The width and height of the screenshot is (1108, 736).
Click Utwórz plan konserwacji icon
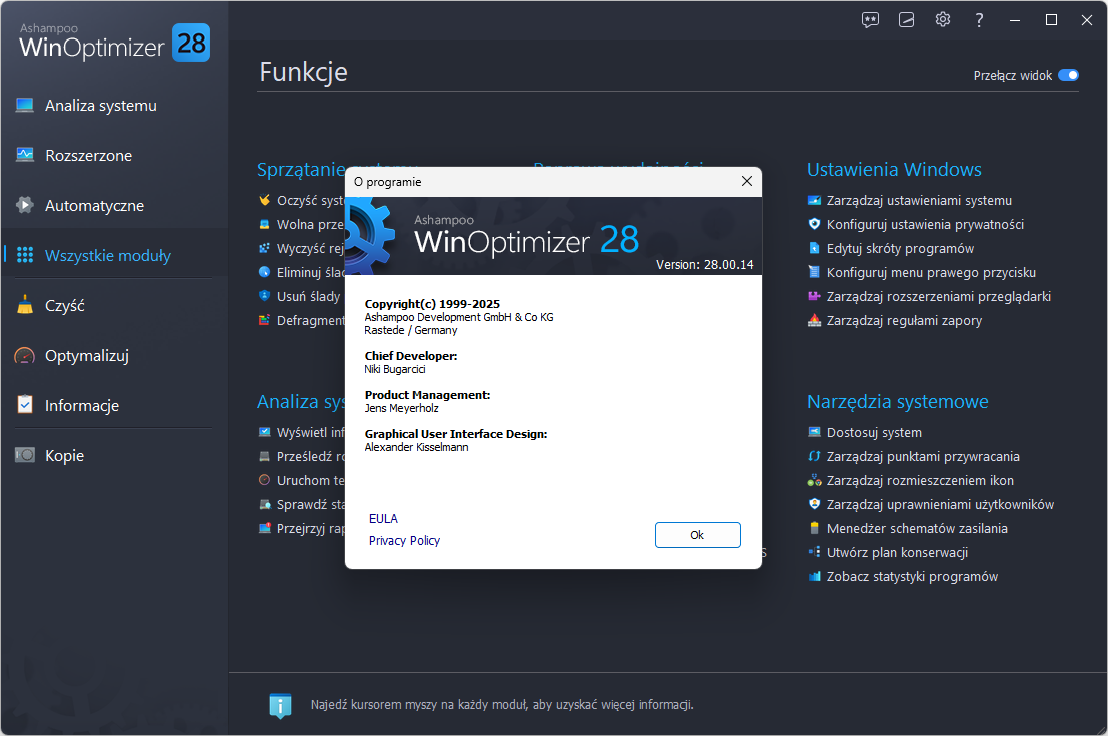click(x=814, y=552)
